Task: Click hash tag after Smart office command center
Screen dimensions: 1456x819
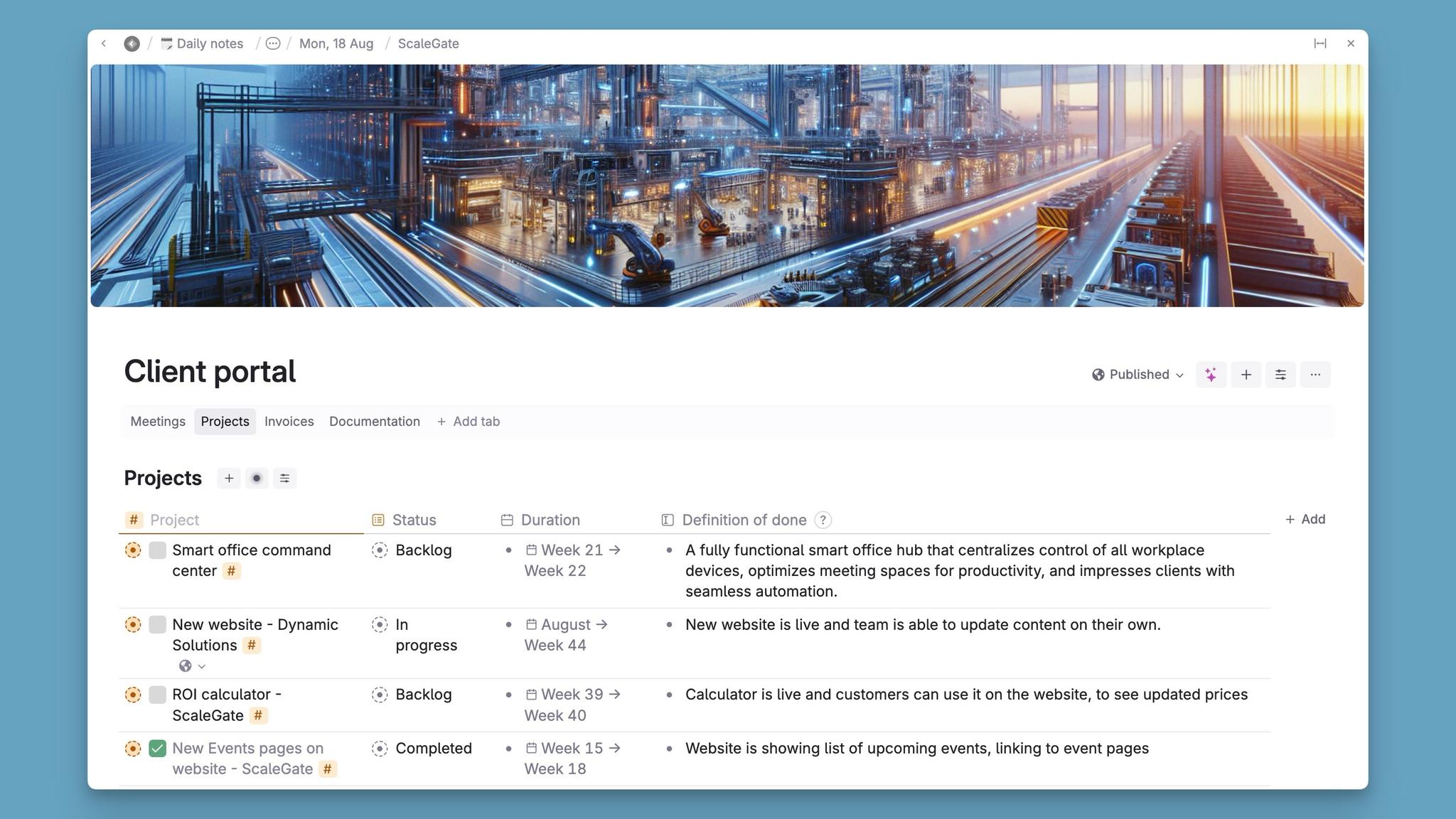Action: (x=231, y=571)
